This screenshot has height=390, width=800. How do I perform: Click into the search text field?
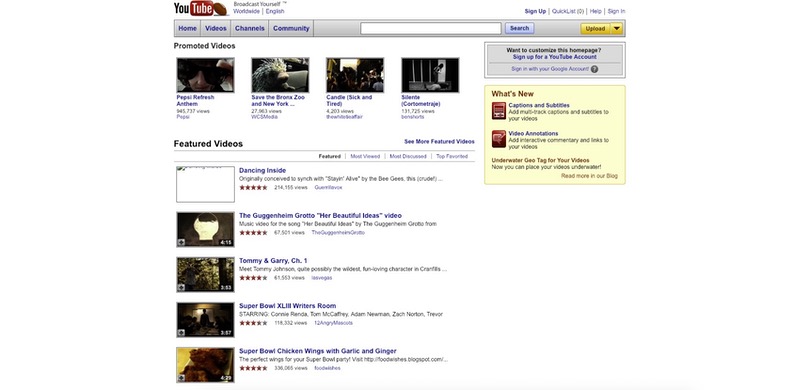pos(431,29)
